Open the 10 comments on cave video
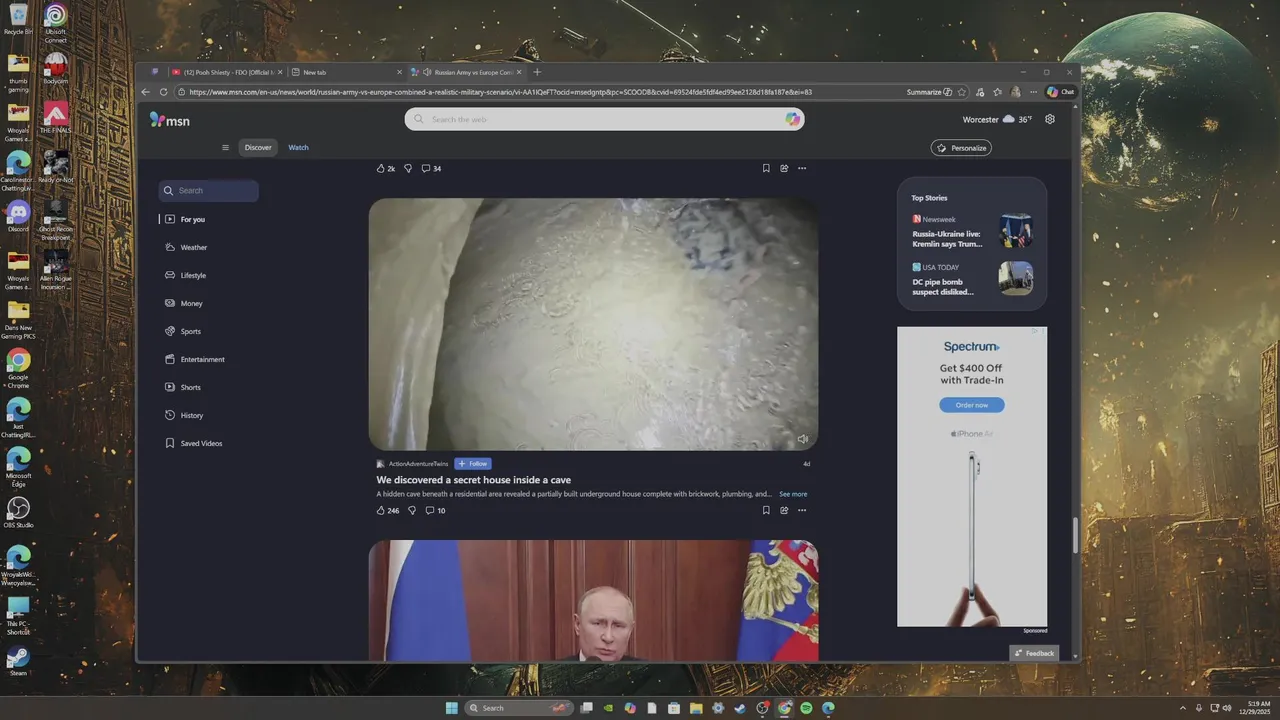Viewport: 1280px width, 720px height. coord(435,510)
